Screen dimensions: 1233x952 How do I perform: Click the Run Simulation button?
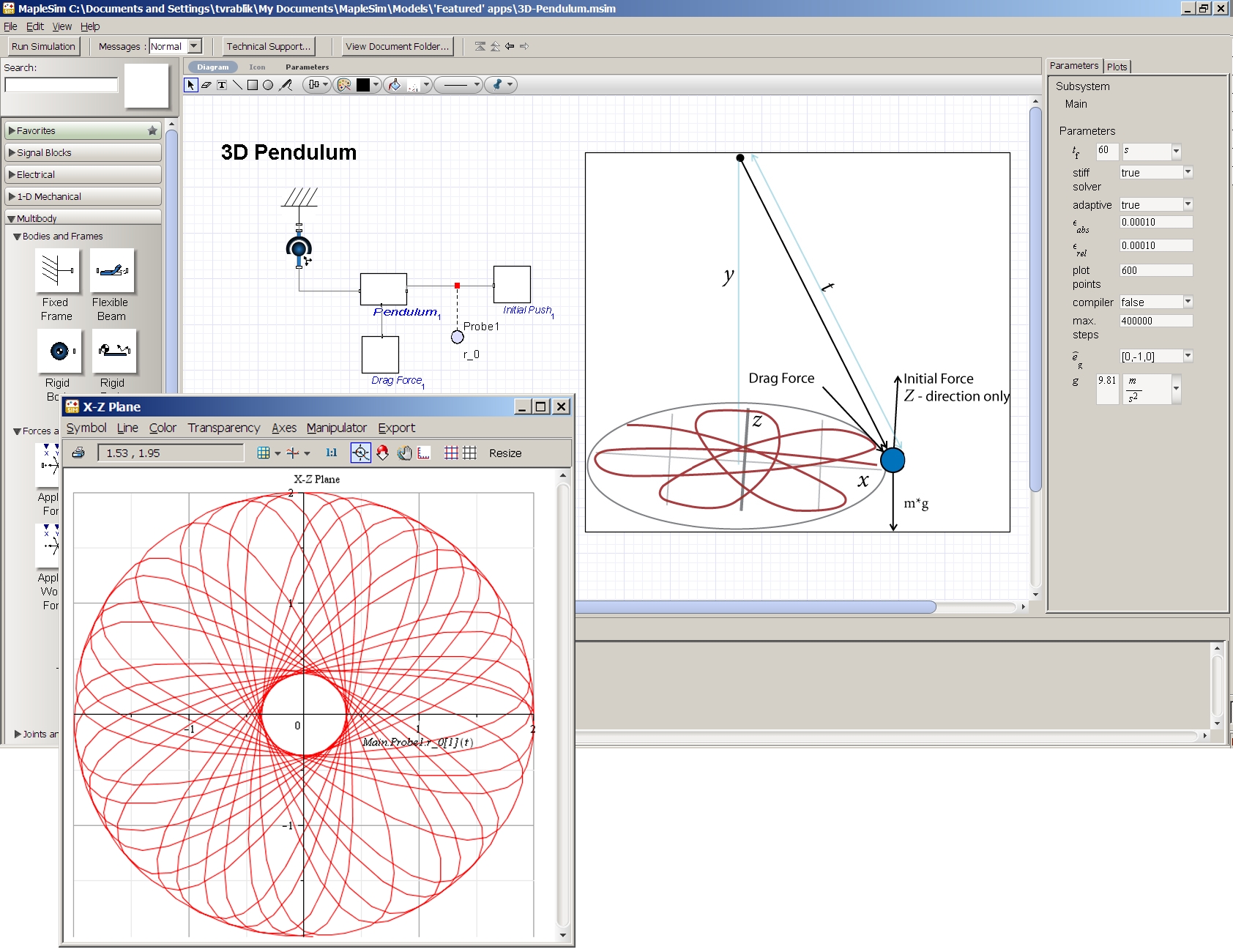click(x=43, y=46)
